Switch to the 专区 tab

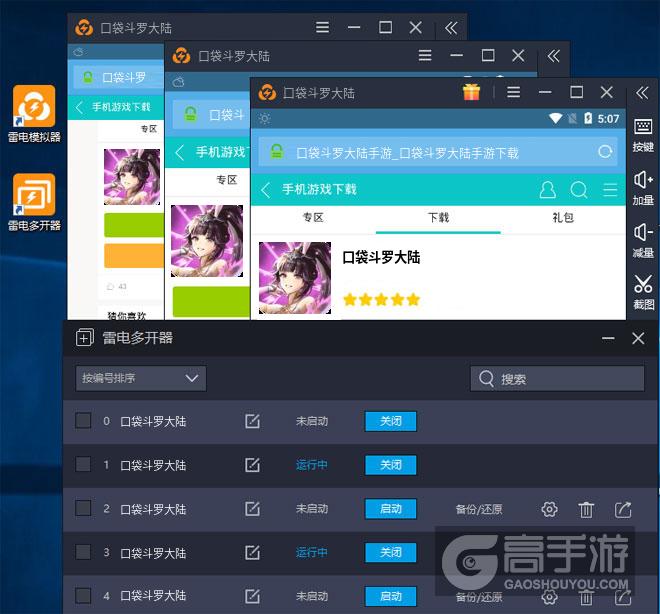point(313,217)
